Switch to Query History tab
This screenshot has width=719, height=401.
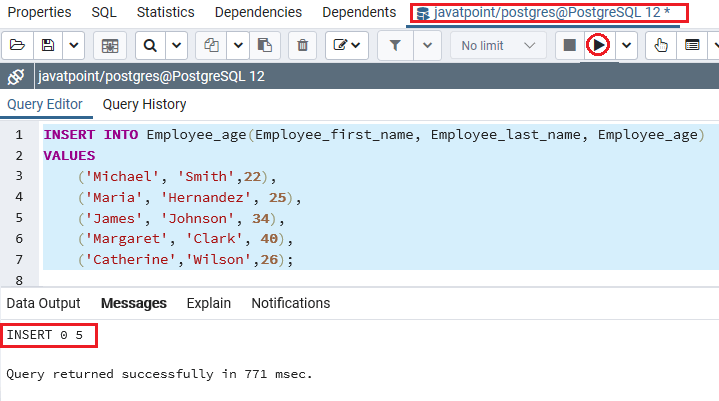click(x=144, y=104)
